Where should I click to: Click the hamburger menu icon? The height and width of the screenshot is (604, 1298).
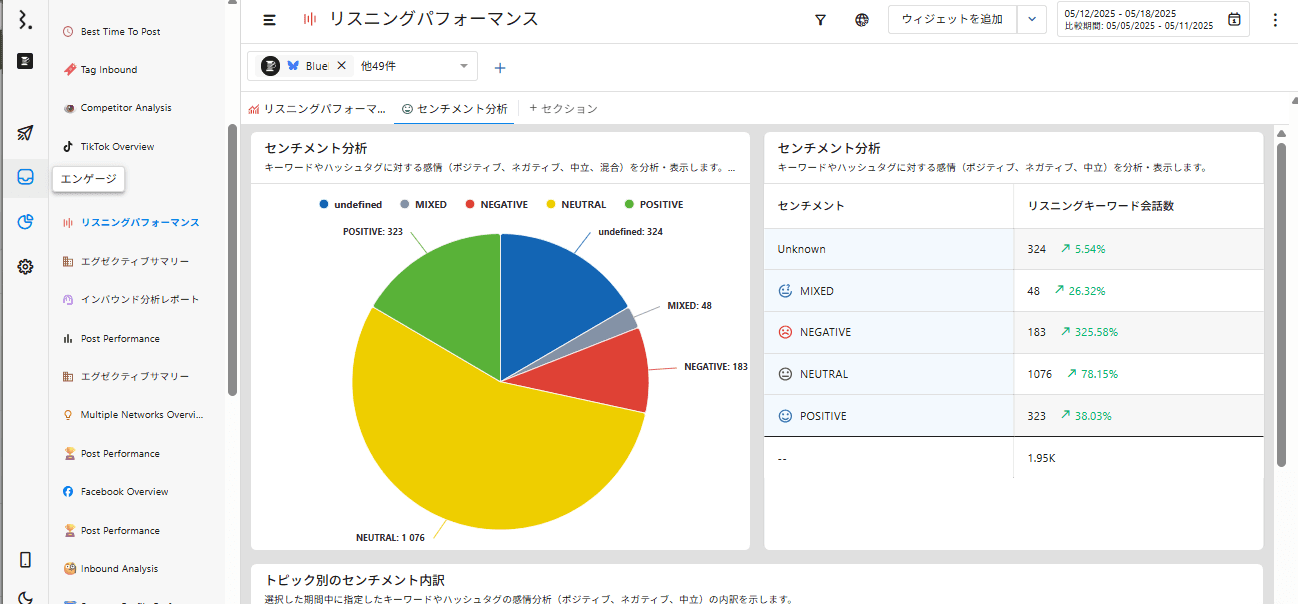click(269, 20)
